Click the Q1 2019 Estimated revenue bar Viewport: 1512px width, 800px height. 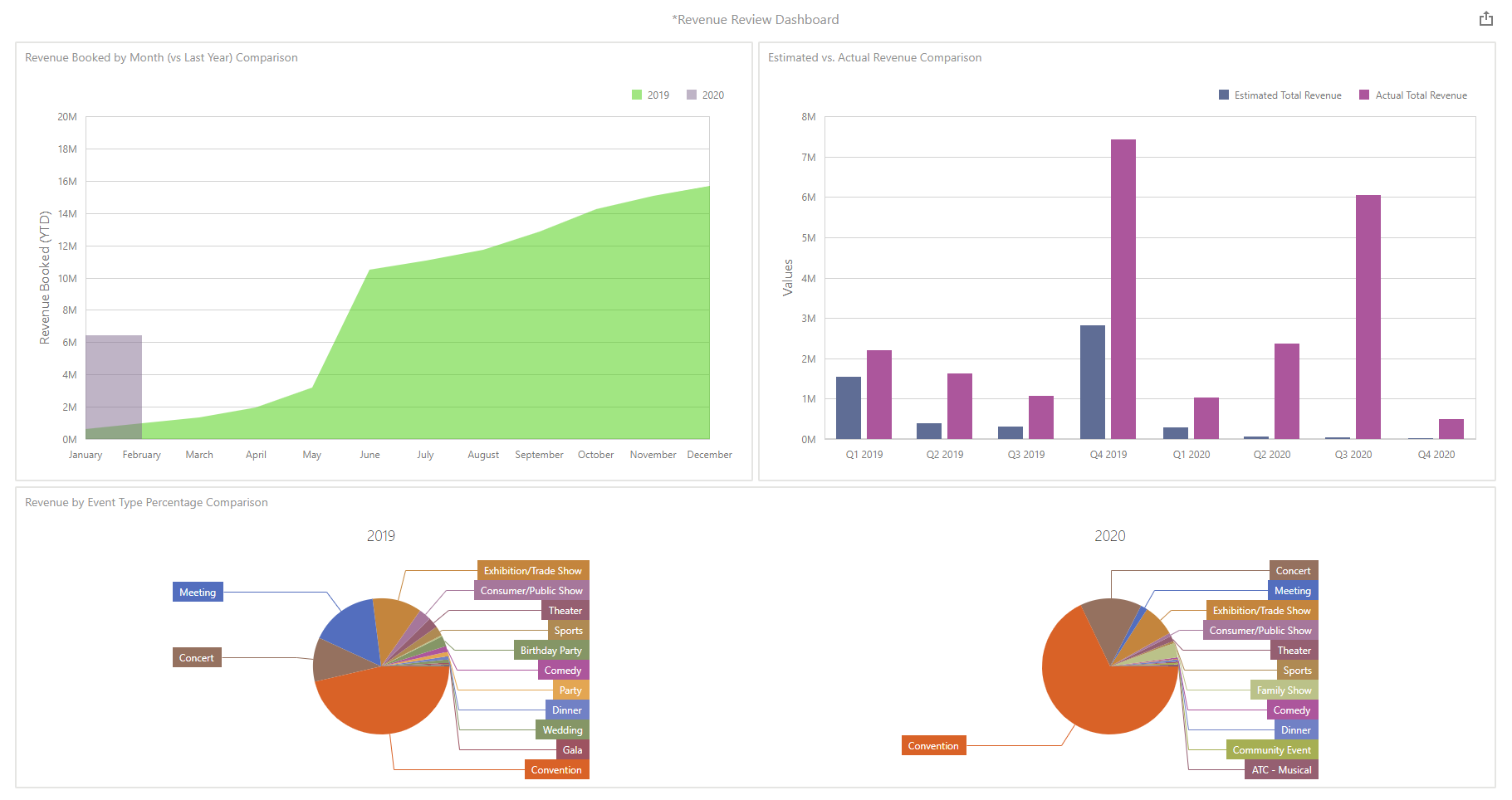tap(849, 407)
